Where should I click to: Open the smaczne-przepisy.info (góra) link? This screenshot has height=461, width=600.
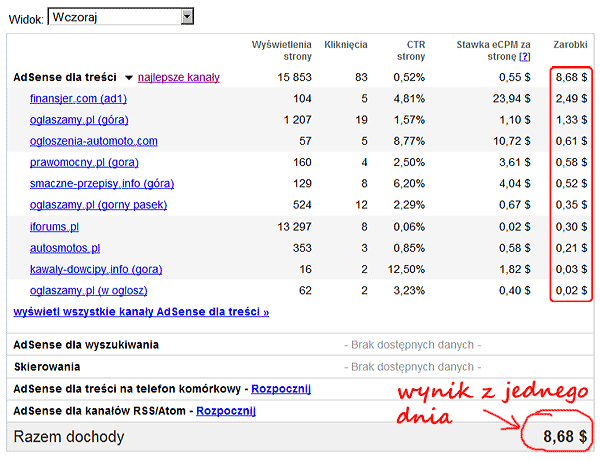pyautogui.click(x=102, y=184)
